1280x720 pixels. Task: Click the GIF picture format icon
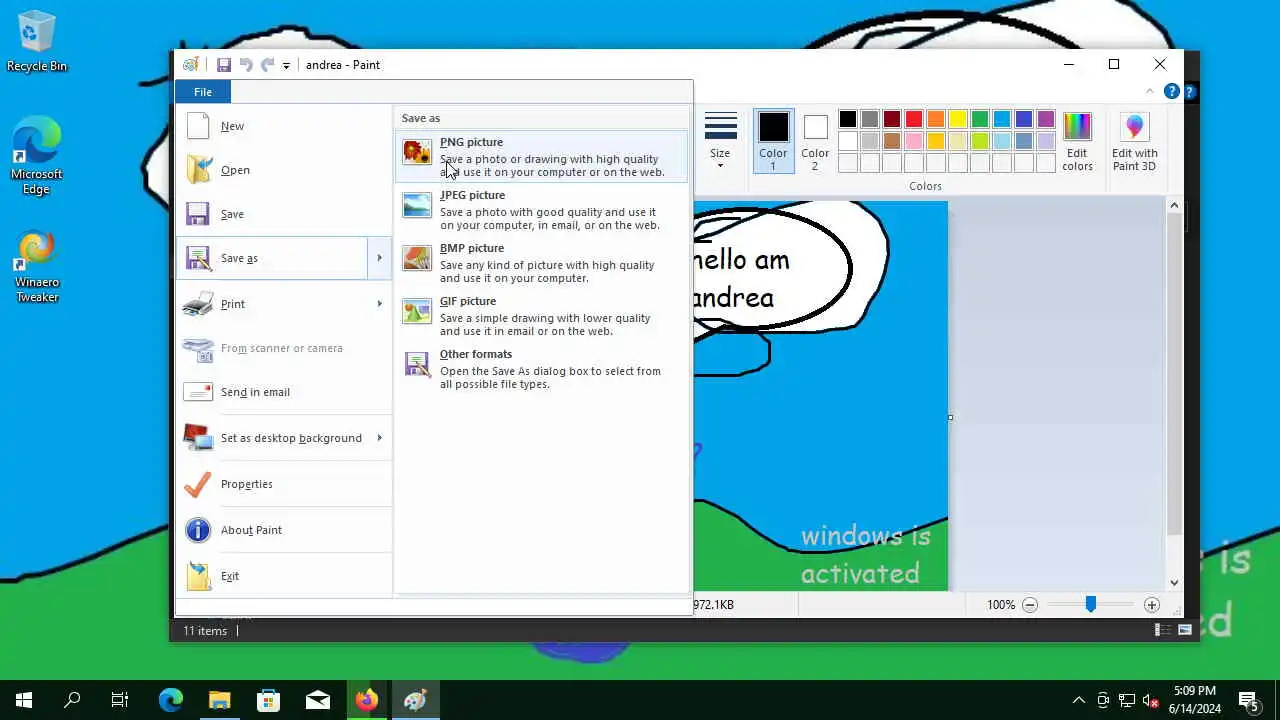click(417, 311)
